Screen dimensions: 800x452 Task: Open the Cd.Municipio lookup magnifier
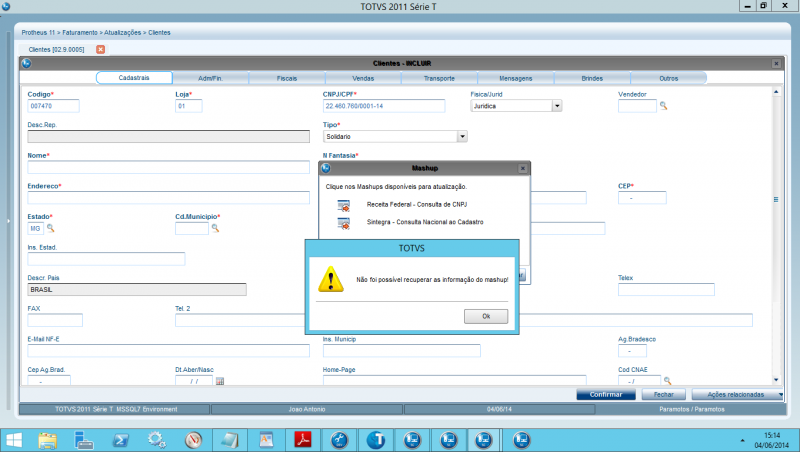click(x=215, y=228)
